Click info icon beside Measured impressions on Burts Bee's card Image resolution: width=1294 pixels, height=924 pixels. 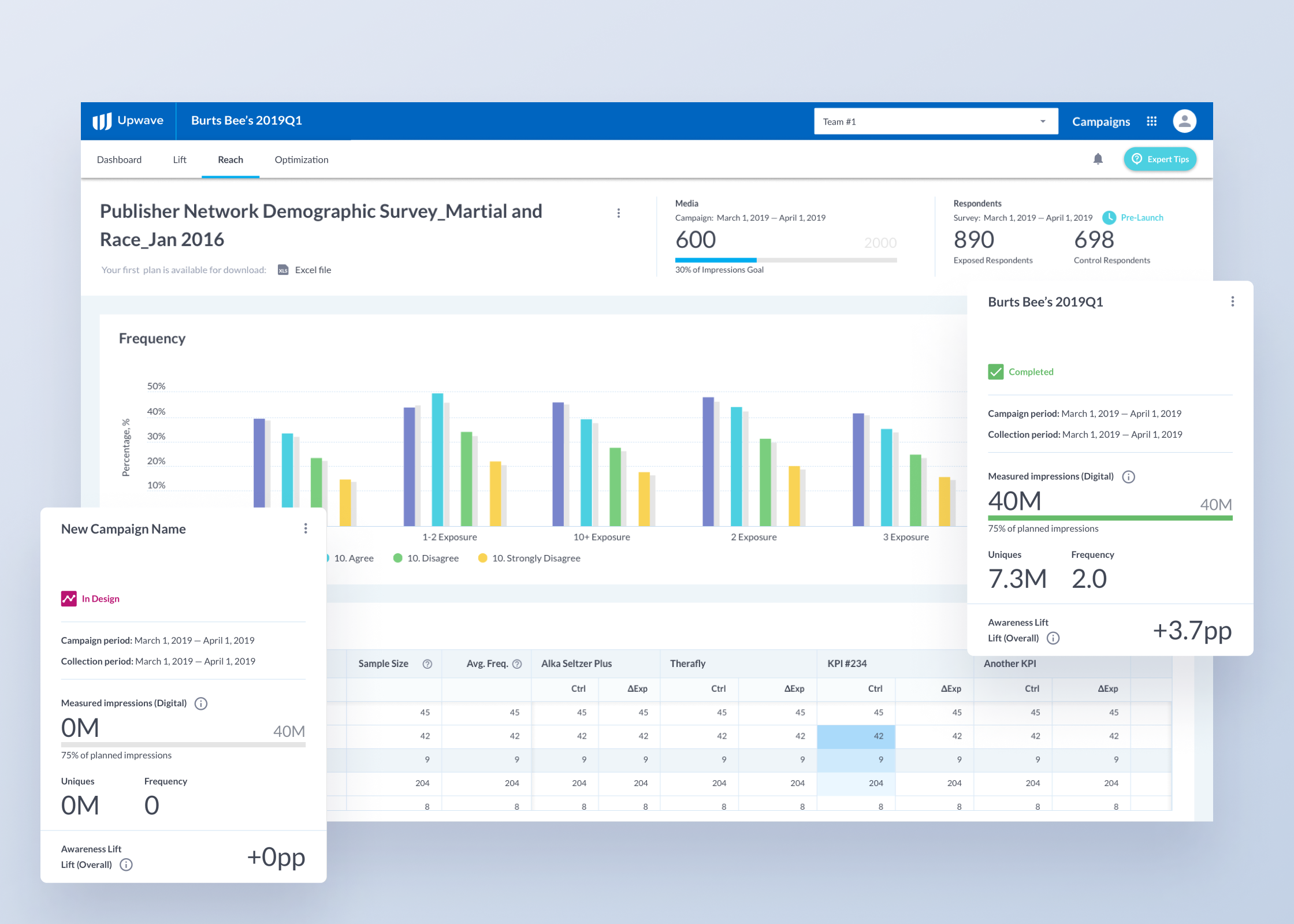(1128, 476)
